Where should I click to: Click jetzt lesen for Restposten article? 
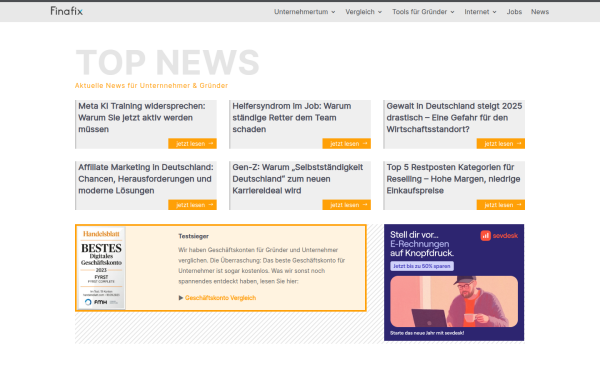[x=501, y=205]
